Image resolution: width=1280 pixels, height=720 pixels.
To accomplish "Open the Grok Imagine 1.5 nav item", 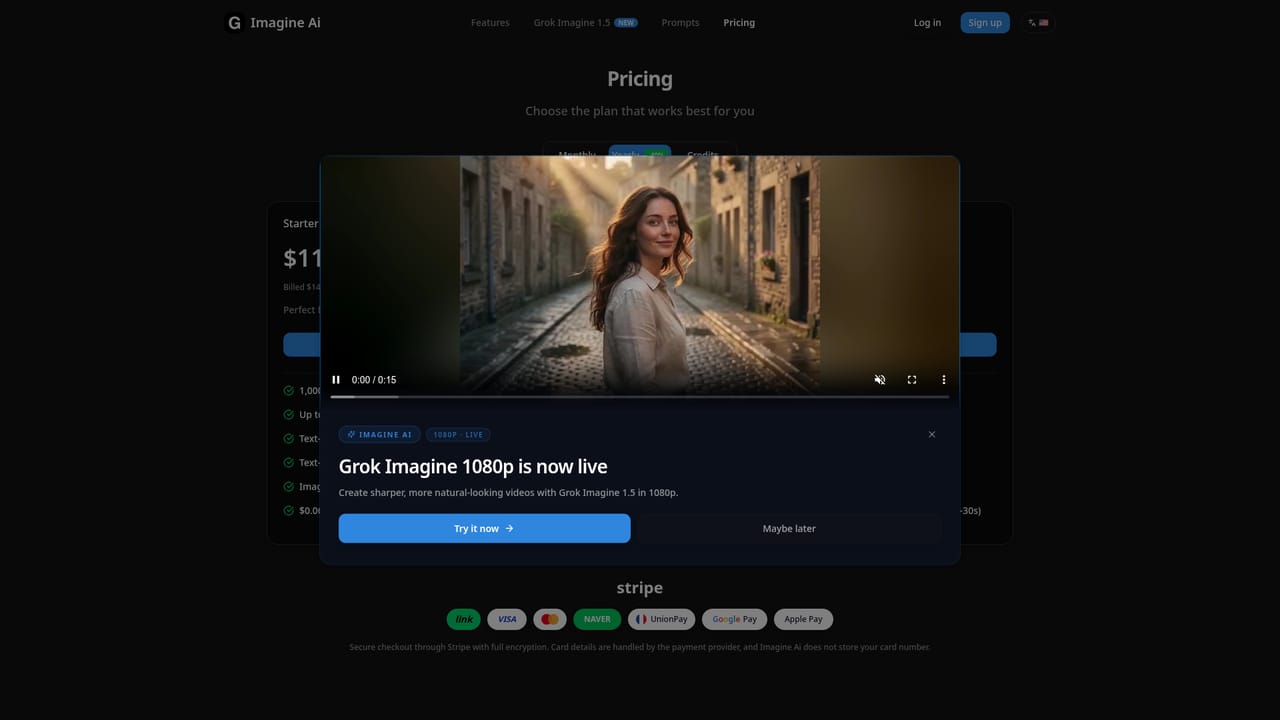I will click(x=585, y=22).
